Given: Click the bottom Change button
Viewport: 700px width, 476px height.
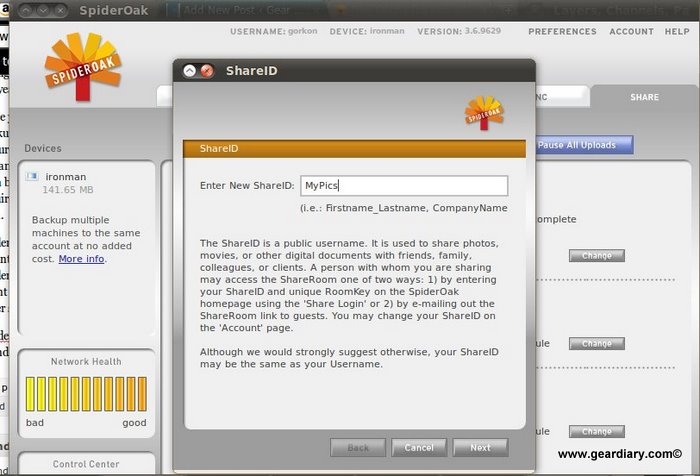Looking at the screenshot, I should click(x=596, y=431).
